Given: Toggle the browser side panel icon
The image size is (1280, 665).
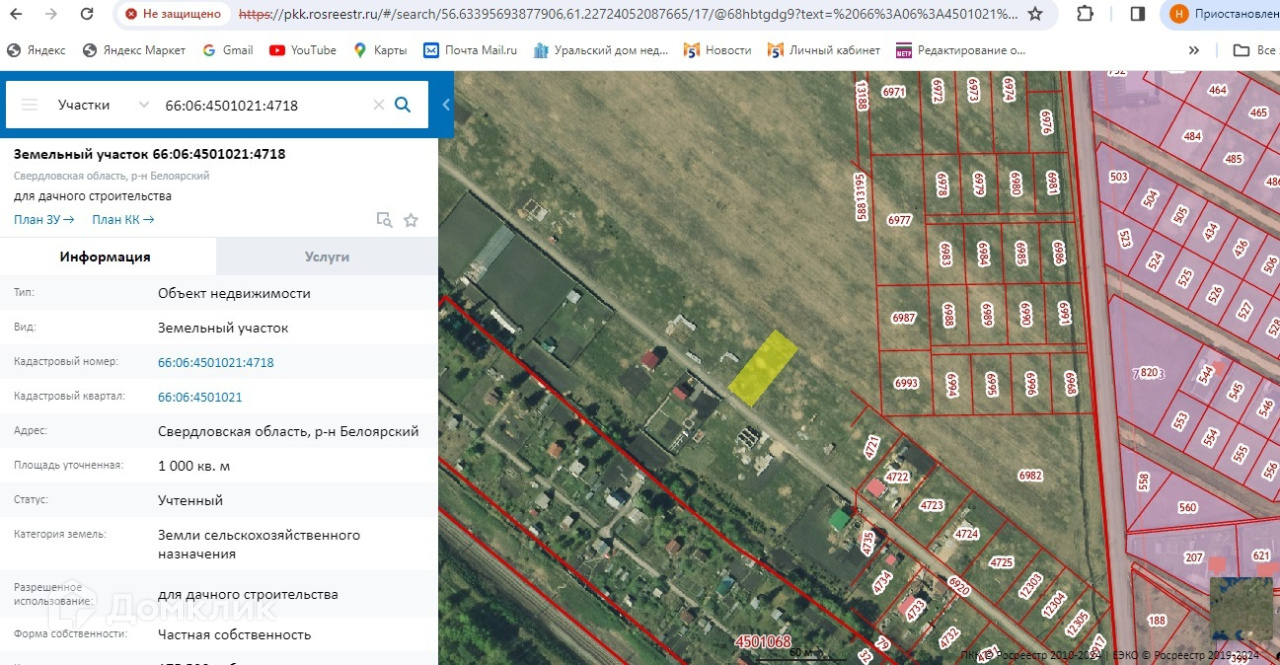Looking at the screenshot, I should pos(1137,14).
